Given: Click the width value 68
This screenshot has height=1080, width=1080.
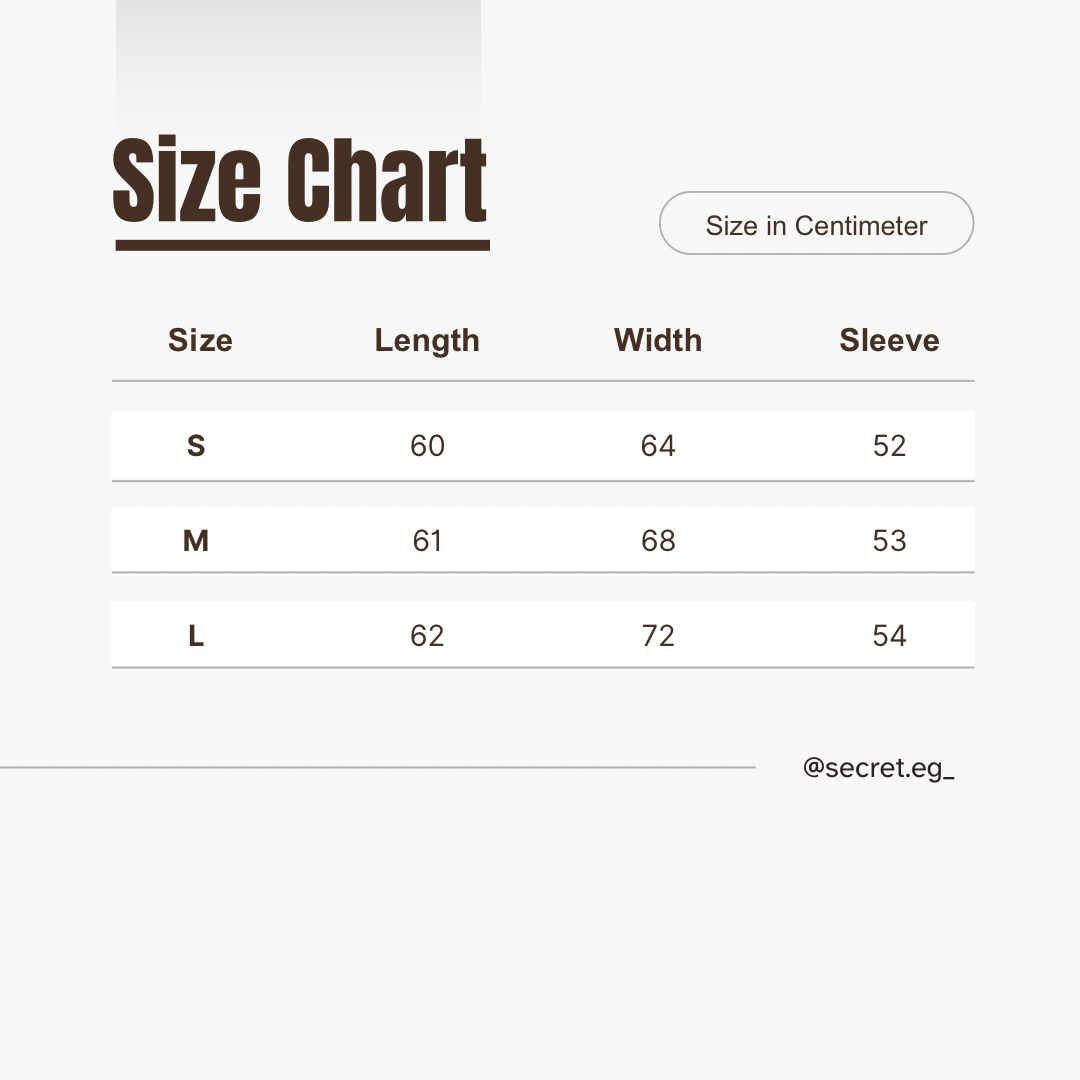Looking at the screenshot, I should (658, 541).
